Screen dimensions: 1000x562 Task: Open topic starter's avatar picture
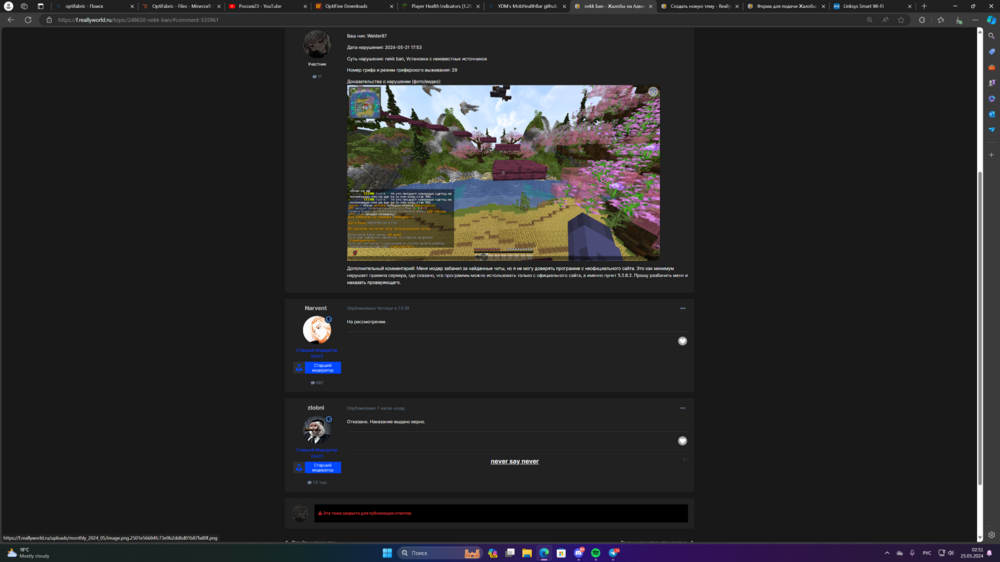(316, 45)
